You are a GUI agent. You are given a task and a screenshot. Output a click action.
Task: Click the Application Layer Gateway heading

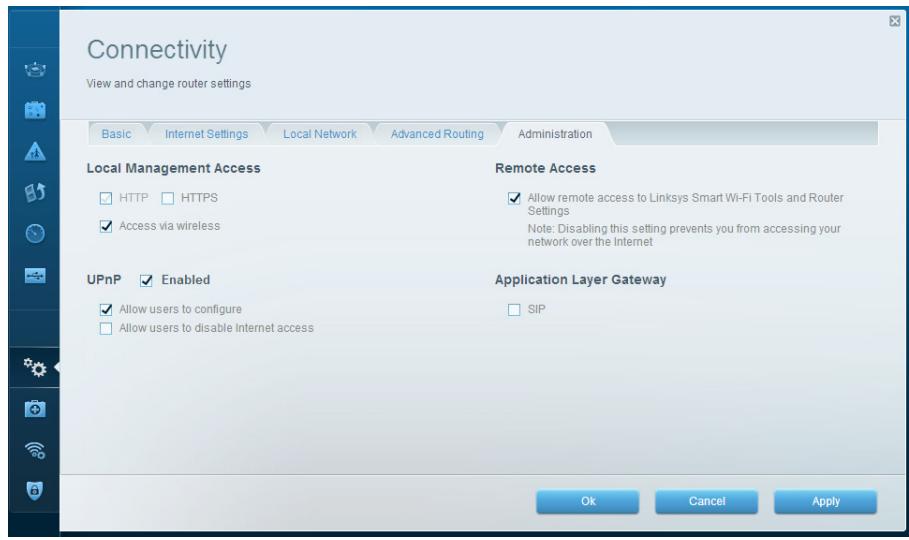coord(580,280)
